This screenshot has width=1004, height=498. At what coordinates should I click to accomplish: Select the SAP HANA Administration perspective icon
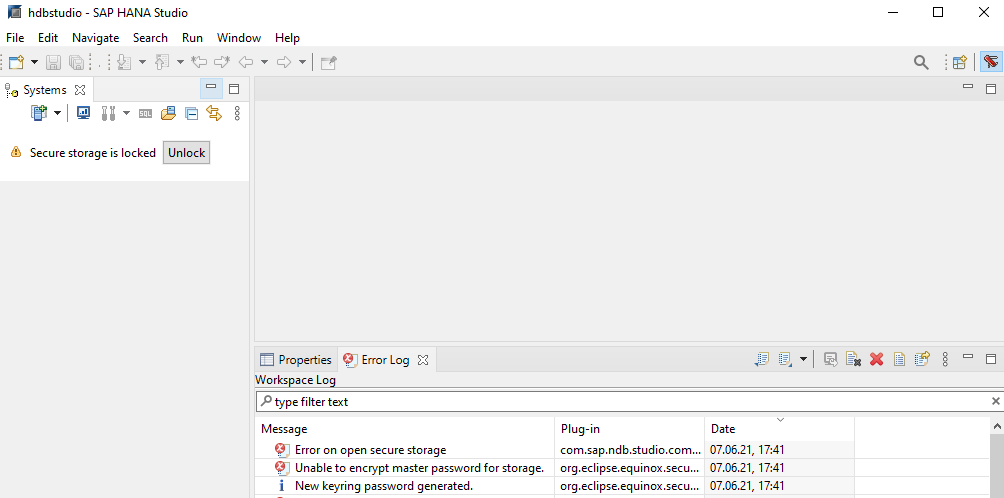[991, 62]
